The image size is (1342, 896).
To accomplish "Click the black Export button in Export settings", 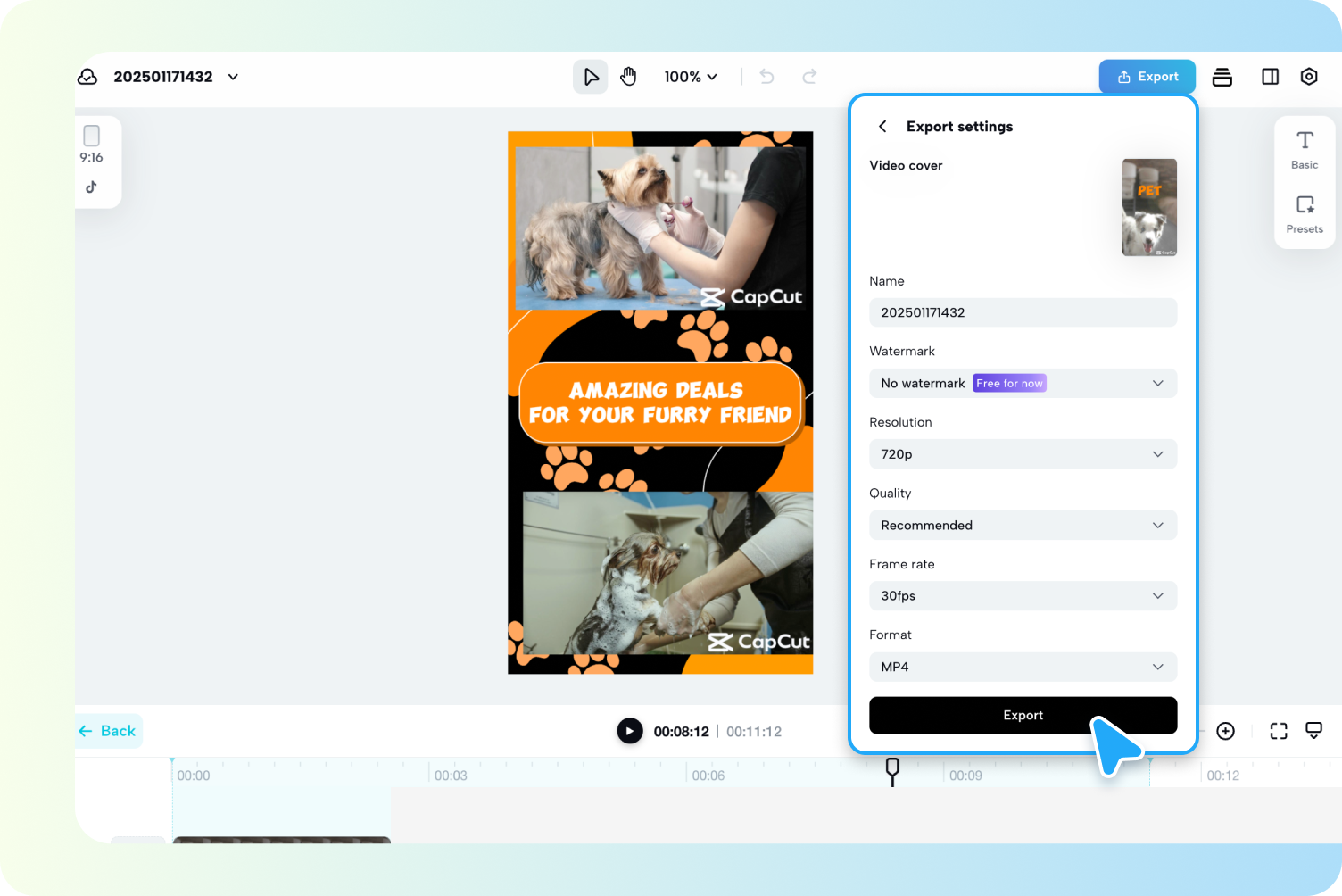I will [1023, 715].
